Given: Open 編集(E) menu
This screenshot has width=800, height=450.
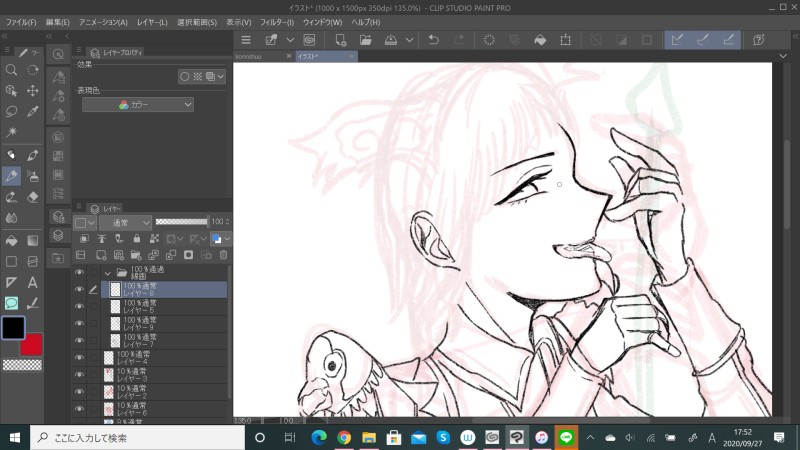Looking at the screenshot, I should [57, 22].
